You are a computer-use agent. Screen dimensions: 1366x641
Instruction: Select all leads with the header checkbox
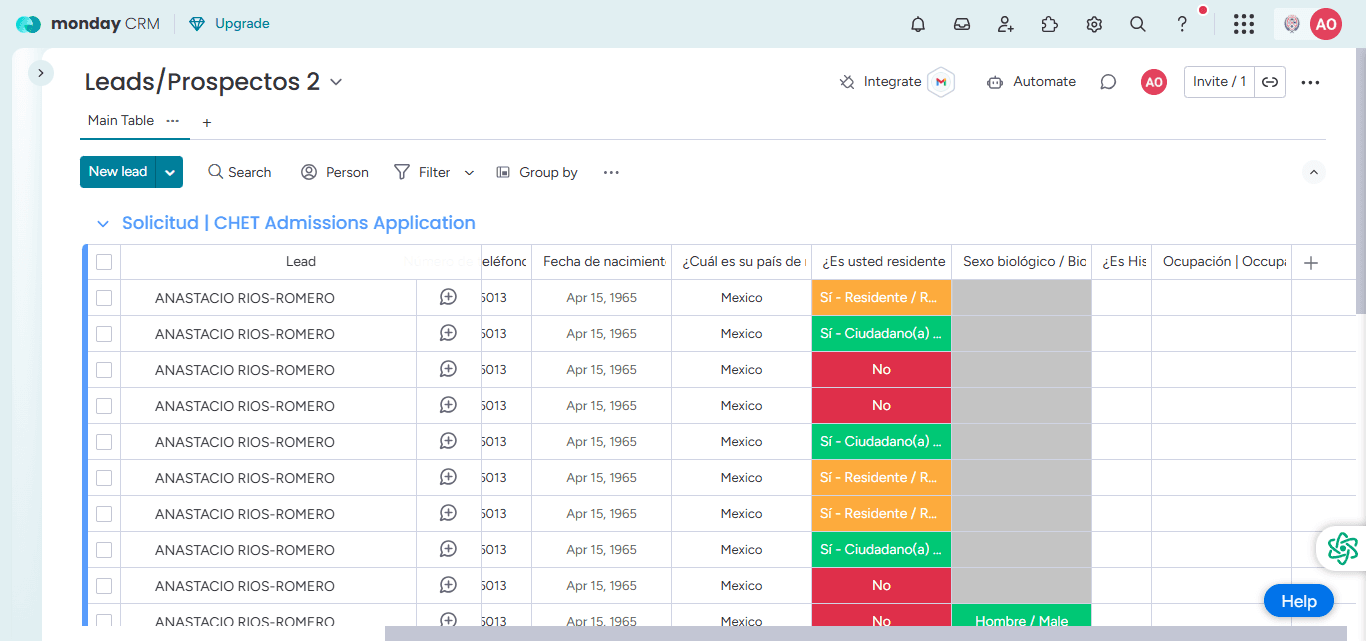(x=104, y=262)
